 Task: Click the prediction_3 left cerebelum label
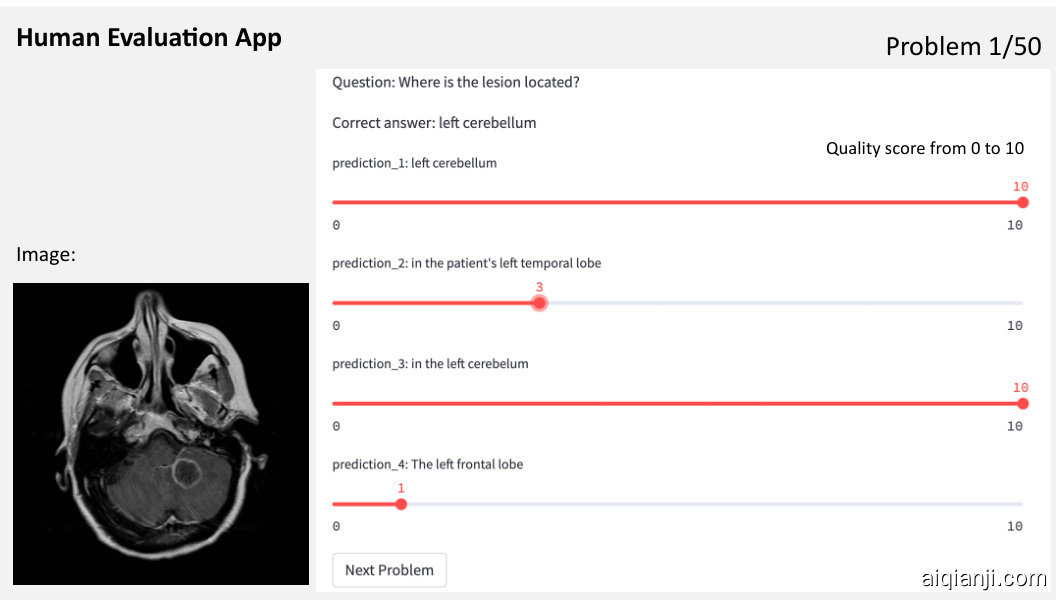(x=430, y=364)
